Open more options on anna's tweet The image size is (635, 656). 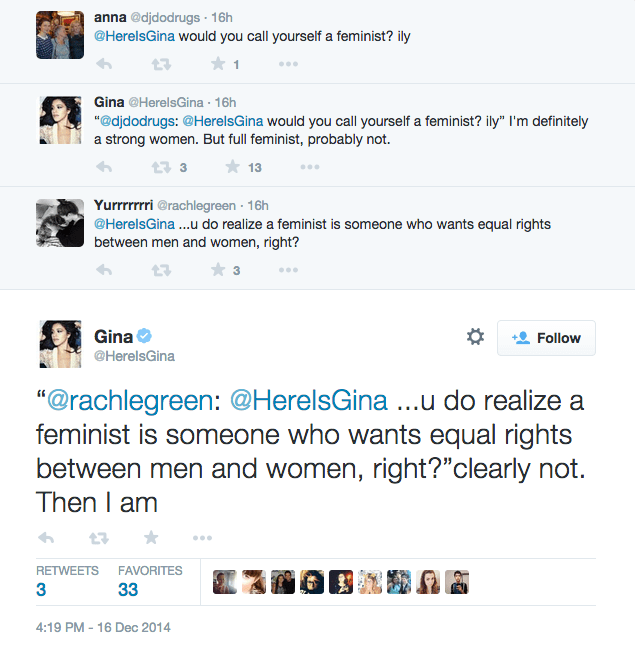[x=288, y=65]
